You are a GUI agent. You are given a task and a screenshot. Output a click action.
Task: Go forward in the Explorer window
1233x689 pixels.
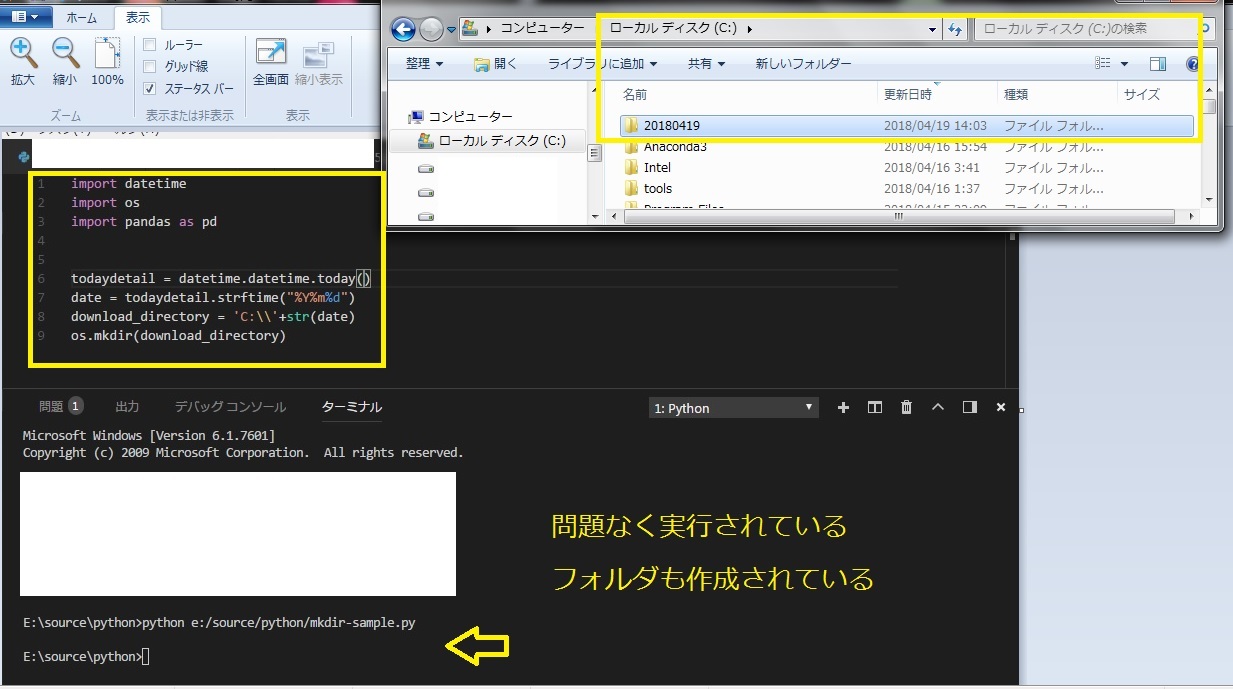point(431,29)
